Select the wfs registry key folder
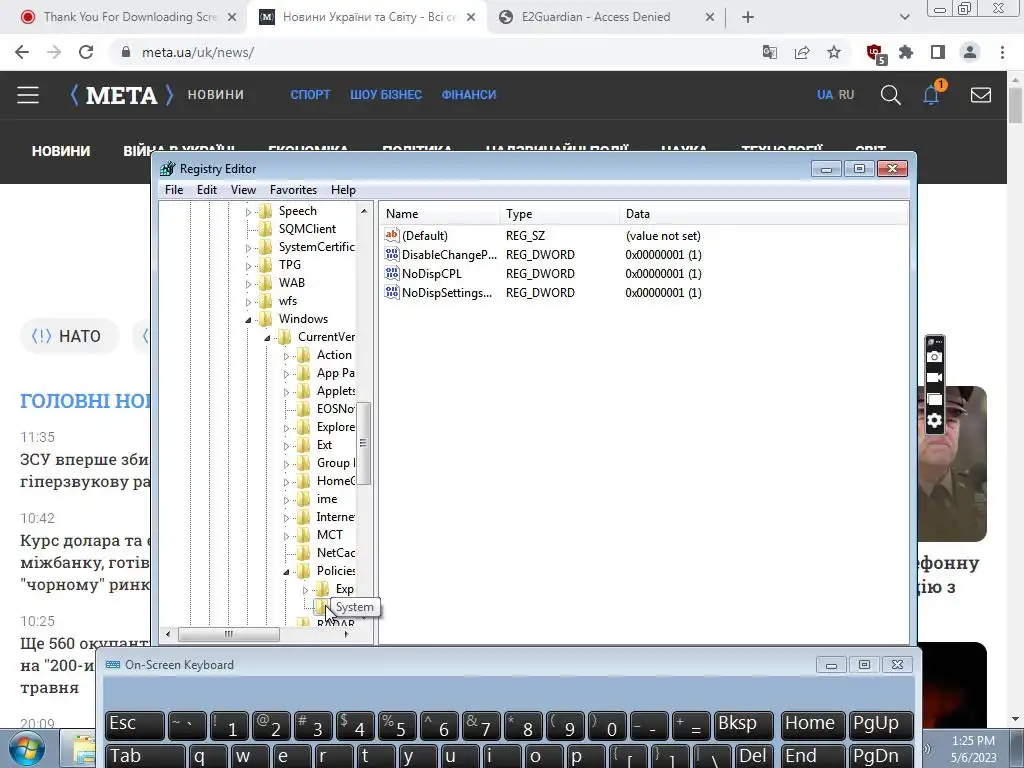The image size is (1024, 768). tap(287, 301)
